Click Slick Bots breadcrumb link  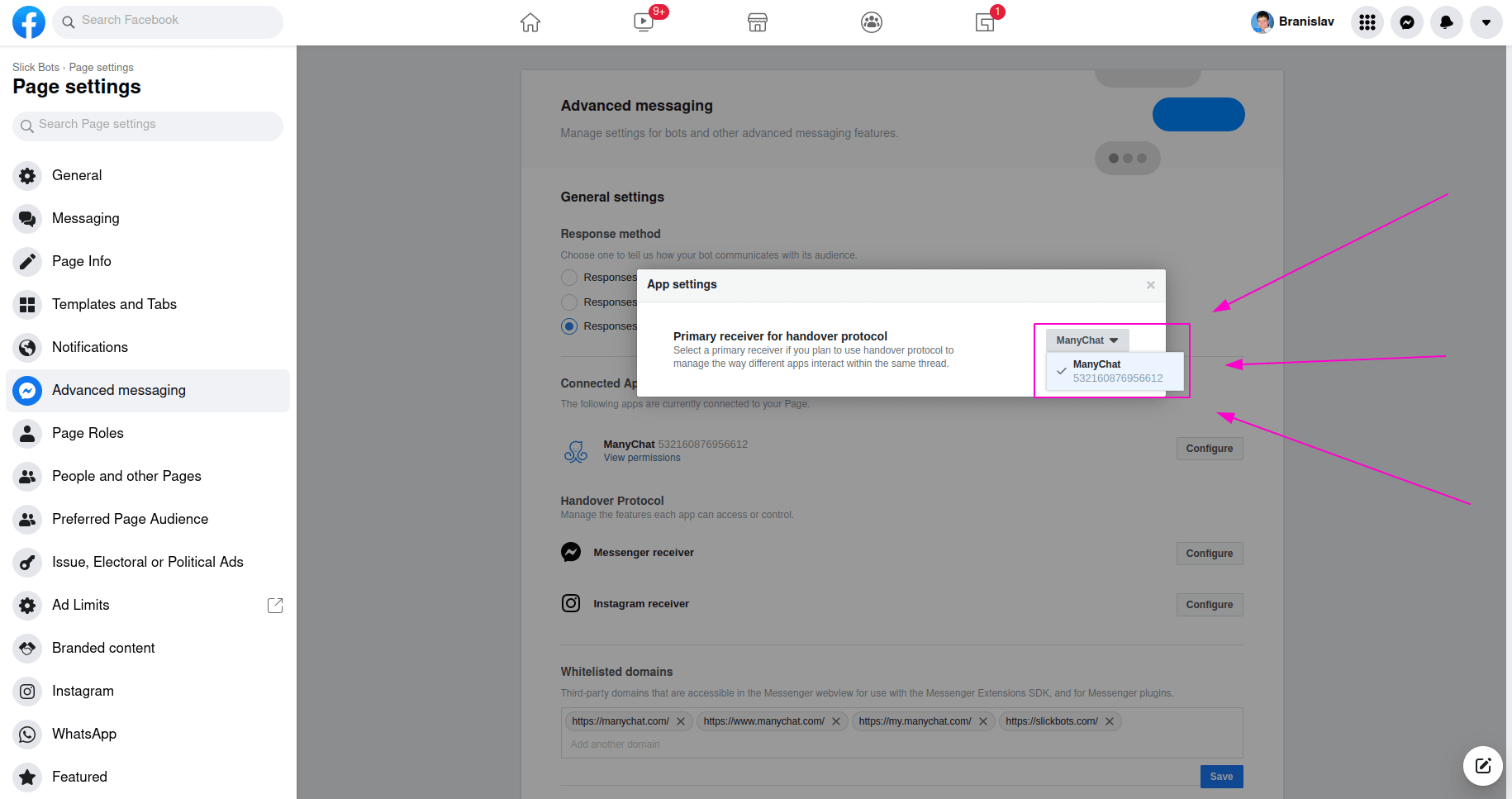(36, 68)
